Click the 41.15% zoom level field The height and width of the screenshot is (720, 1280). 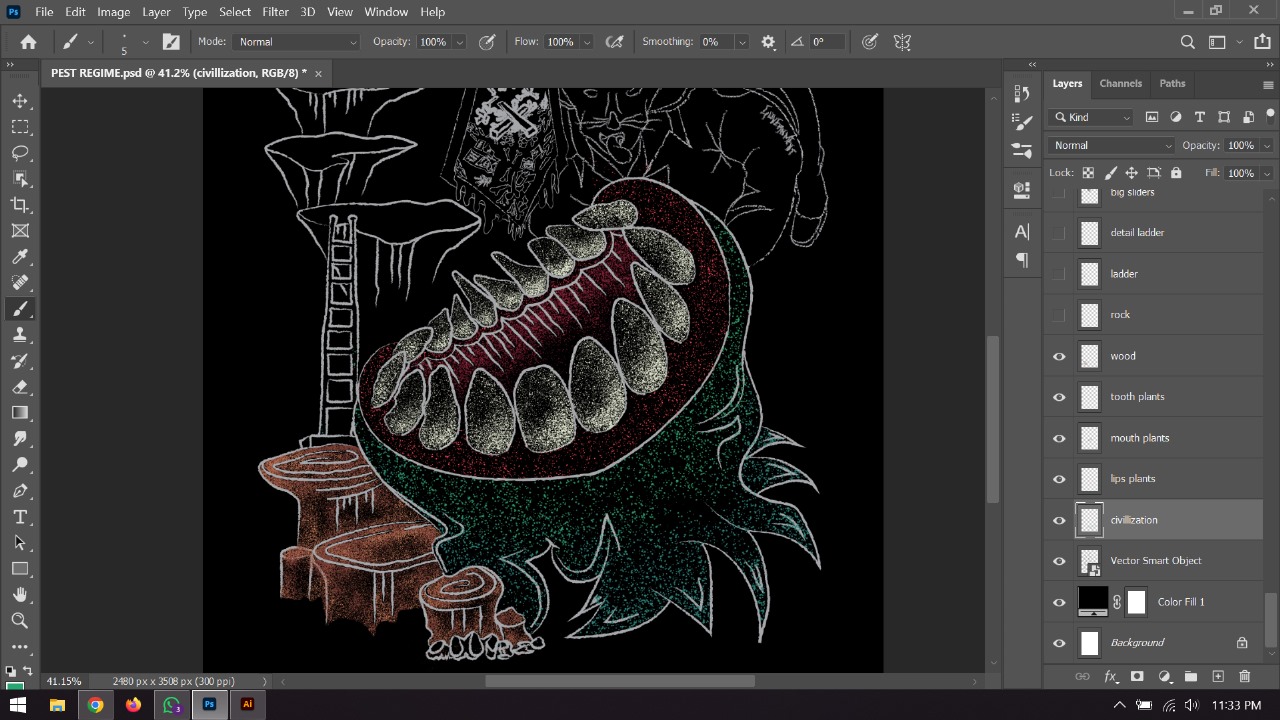click(x=64, y=681)
